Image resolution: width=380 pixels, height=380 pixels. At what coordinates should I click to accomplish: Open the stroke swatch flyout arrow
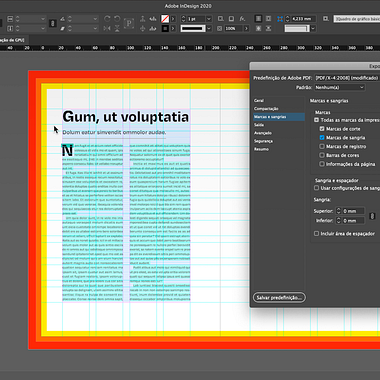[173, 29]
